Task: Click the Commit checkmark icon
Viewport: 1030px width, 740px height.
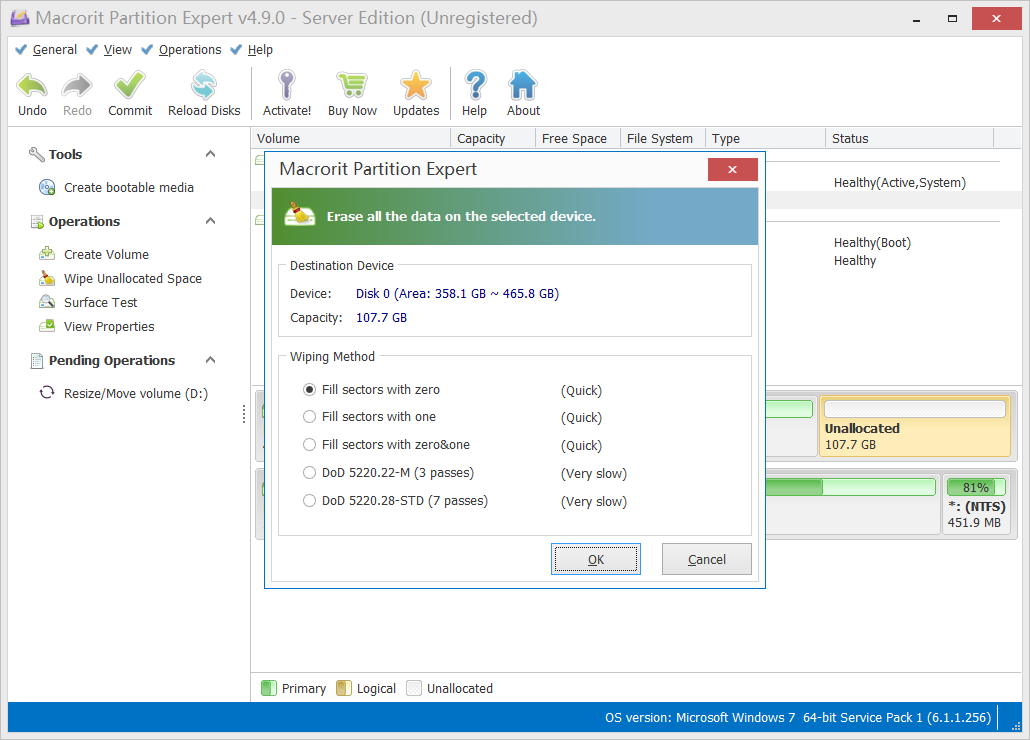Action: pos(129,85)
